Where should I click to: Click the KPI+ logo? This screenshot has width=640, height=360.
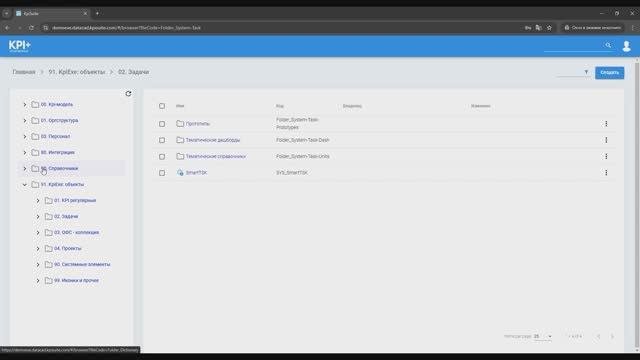click(x=20, y=46)
